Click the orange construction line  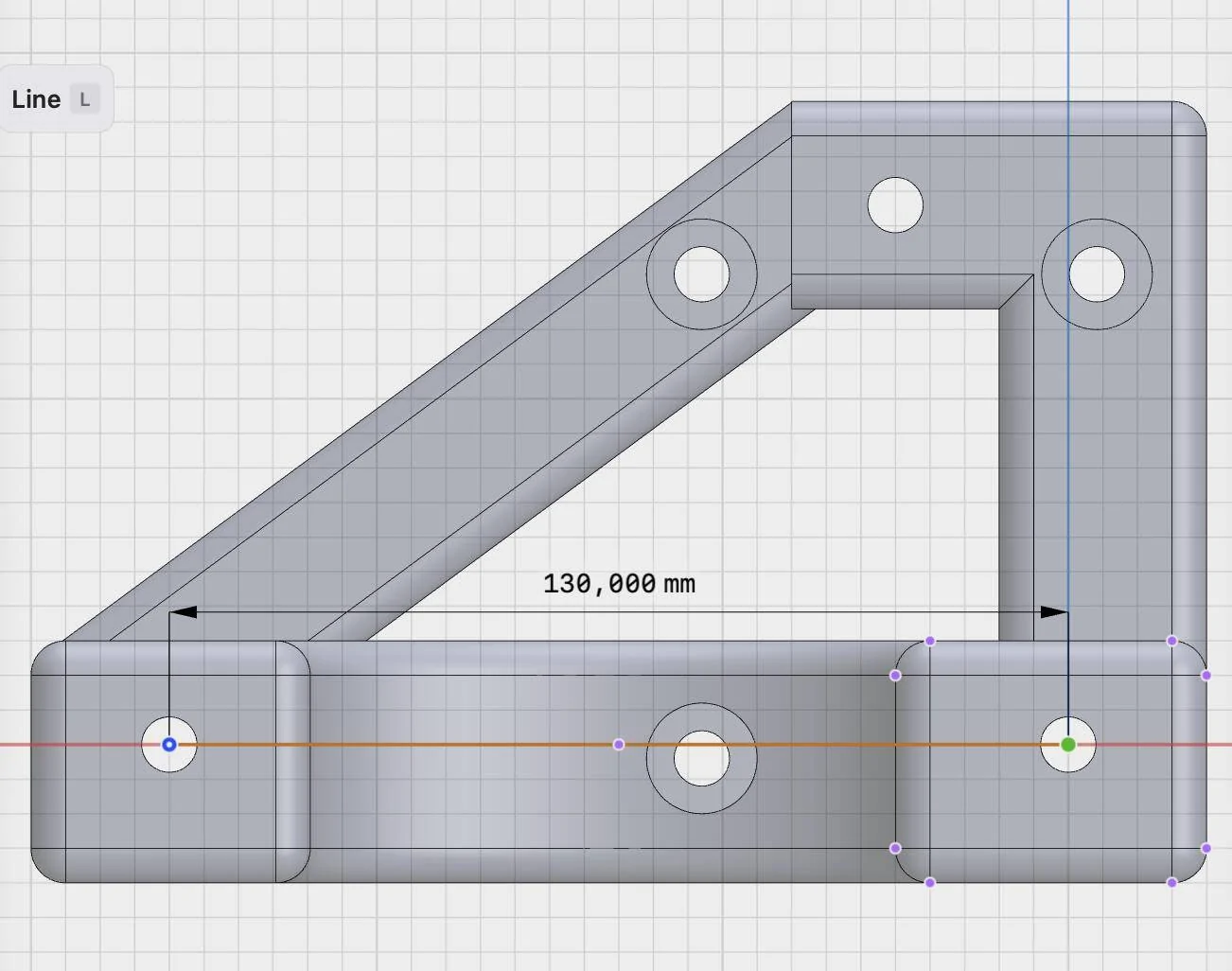pos(426,745)
